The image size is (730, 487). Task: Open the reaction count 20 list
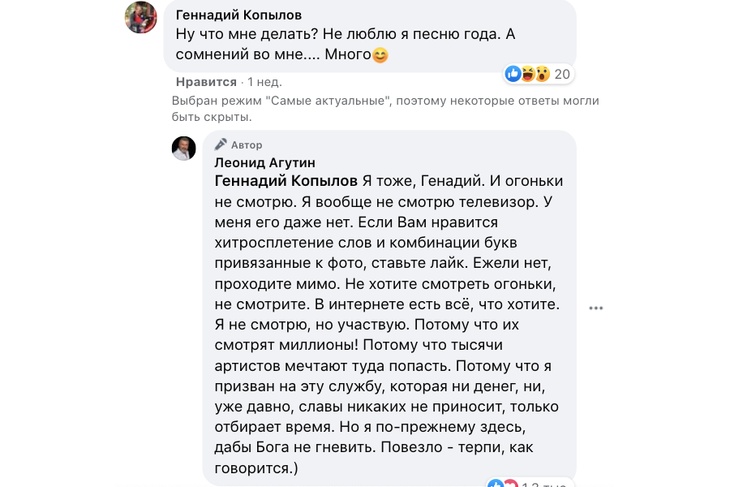[562, 73]
